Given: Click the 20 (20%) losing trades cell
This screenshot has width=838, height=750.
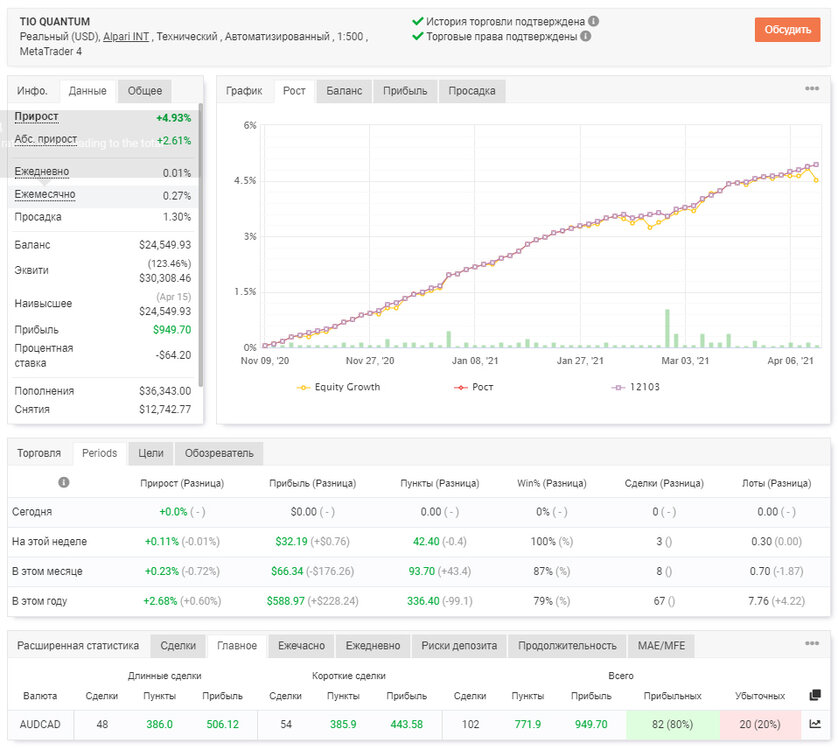Looking at the screenshot, I should coord(760,724).
